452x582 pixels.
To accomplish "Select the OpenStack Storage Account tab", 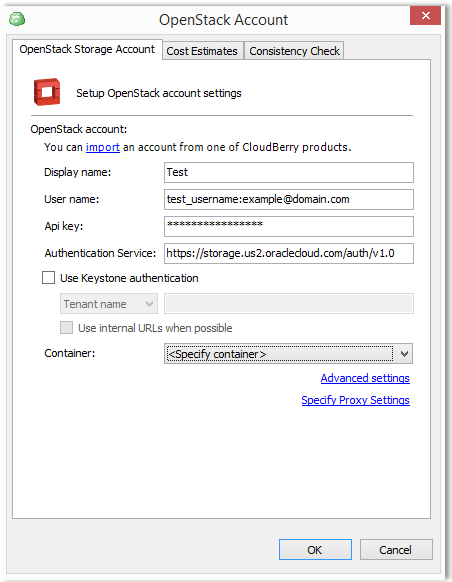I will tap(87, 49).
